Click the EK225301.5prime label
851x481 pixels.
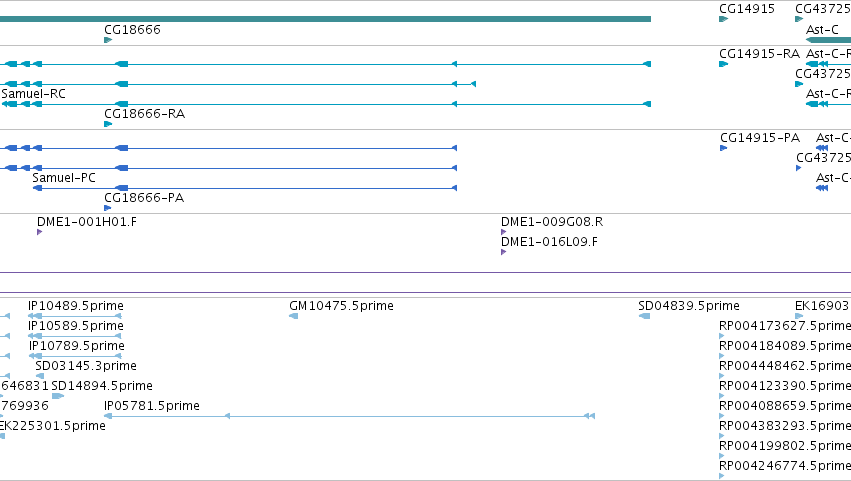[x=52, y=426]
